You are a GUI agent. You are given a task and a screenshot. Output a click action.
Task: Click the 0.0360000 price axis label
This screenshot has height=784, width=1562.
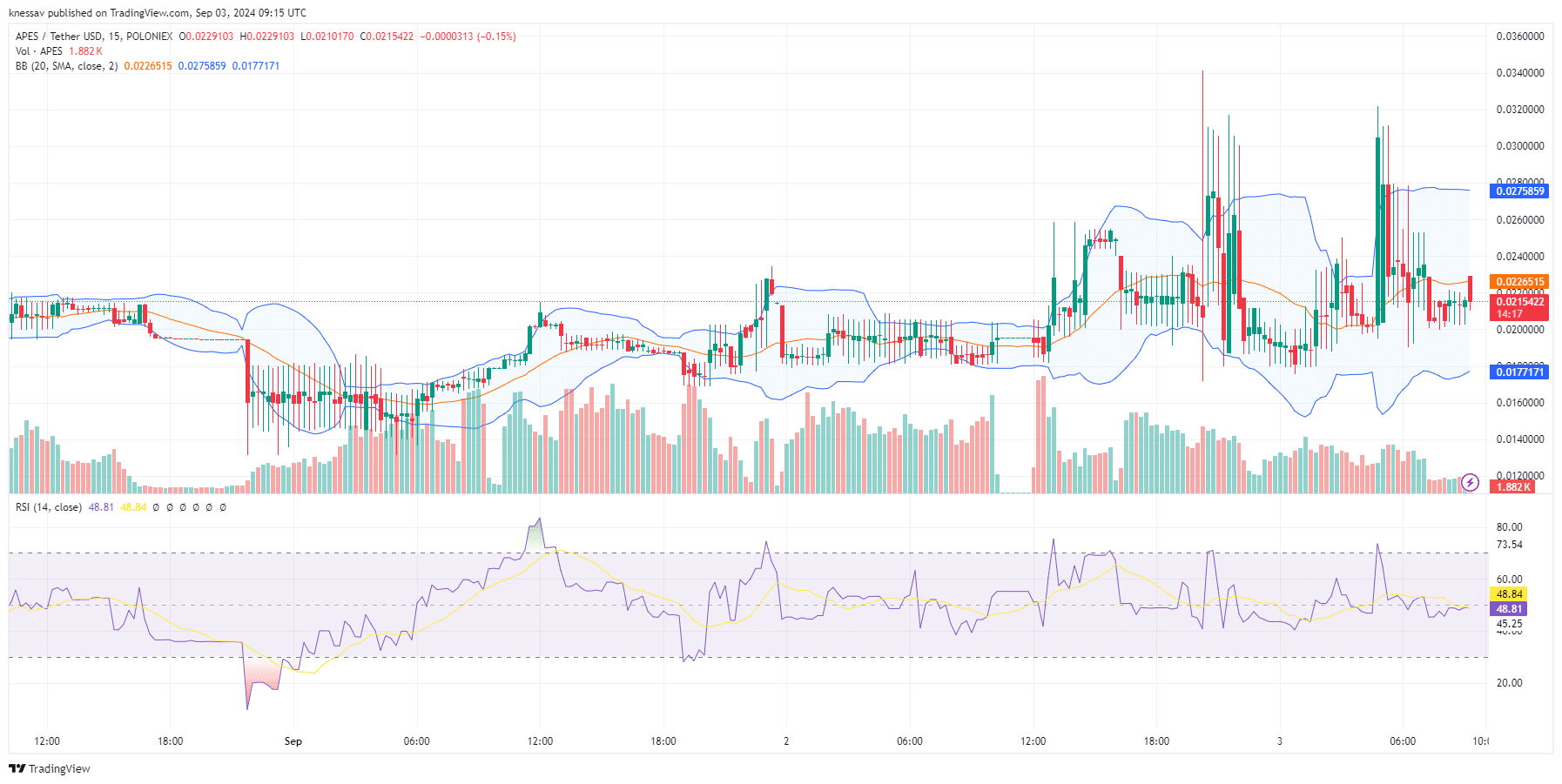[x=1520, y=37]
